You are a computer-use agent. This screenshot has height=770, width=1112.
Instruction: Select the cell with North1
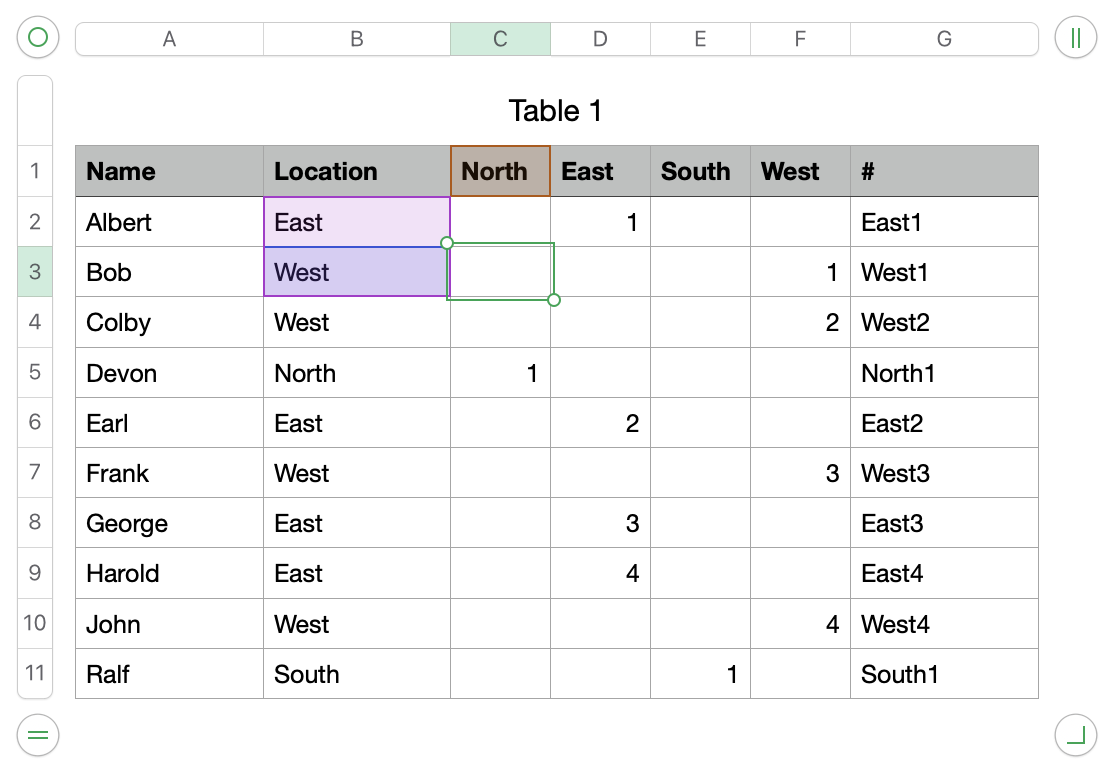943,373
